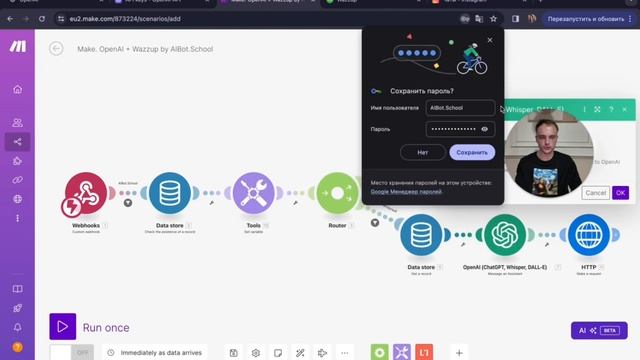The image size is (640, 360).
Task: Click the username field 'AIBot.School'
Action: pos(460,108)
